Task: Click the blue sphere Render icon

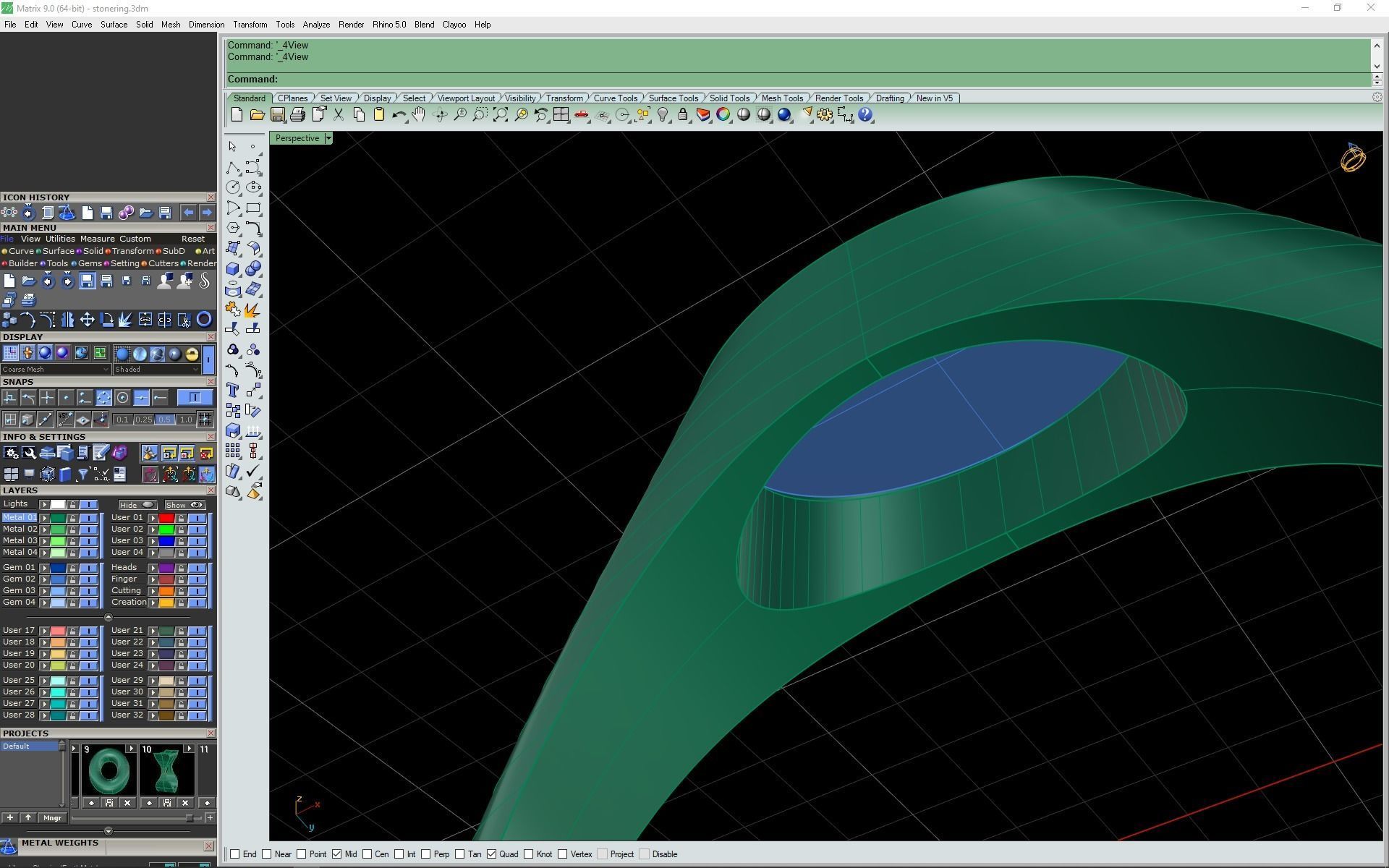Action: pos(784,114)
